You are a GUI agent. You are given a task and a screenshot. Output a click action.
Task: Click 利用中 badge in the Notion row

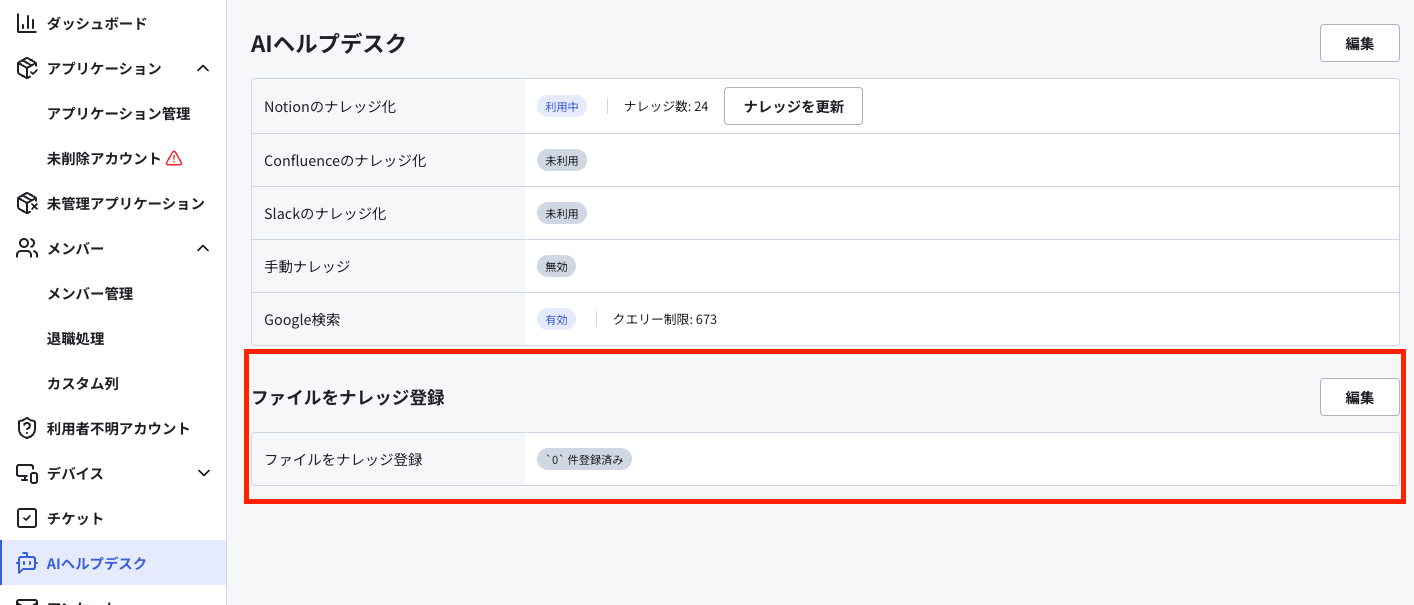(x=562, y=106)
